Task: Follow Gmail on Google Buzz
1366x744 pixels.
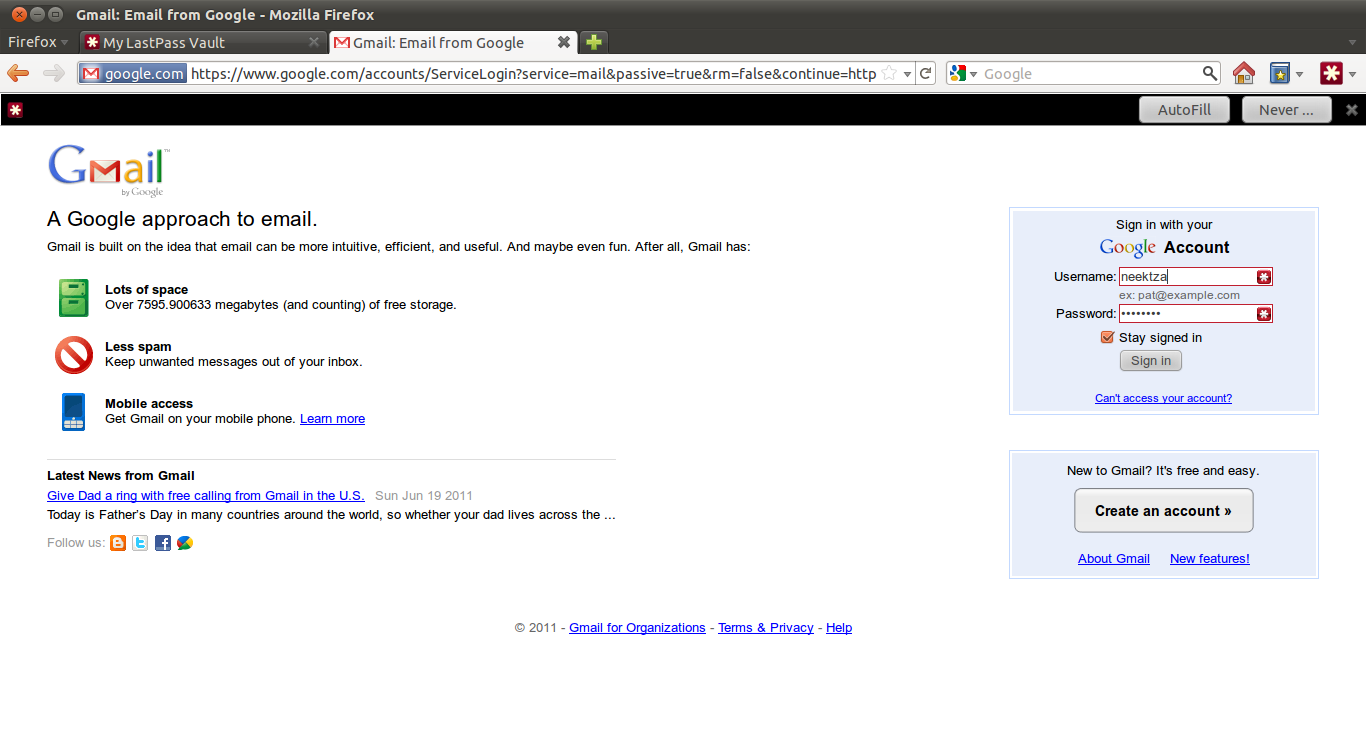Action: click(x=185, y=543)
